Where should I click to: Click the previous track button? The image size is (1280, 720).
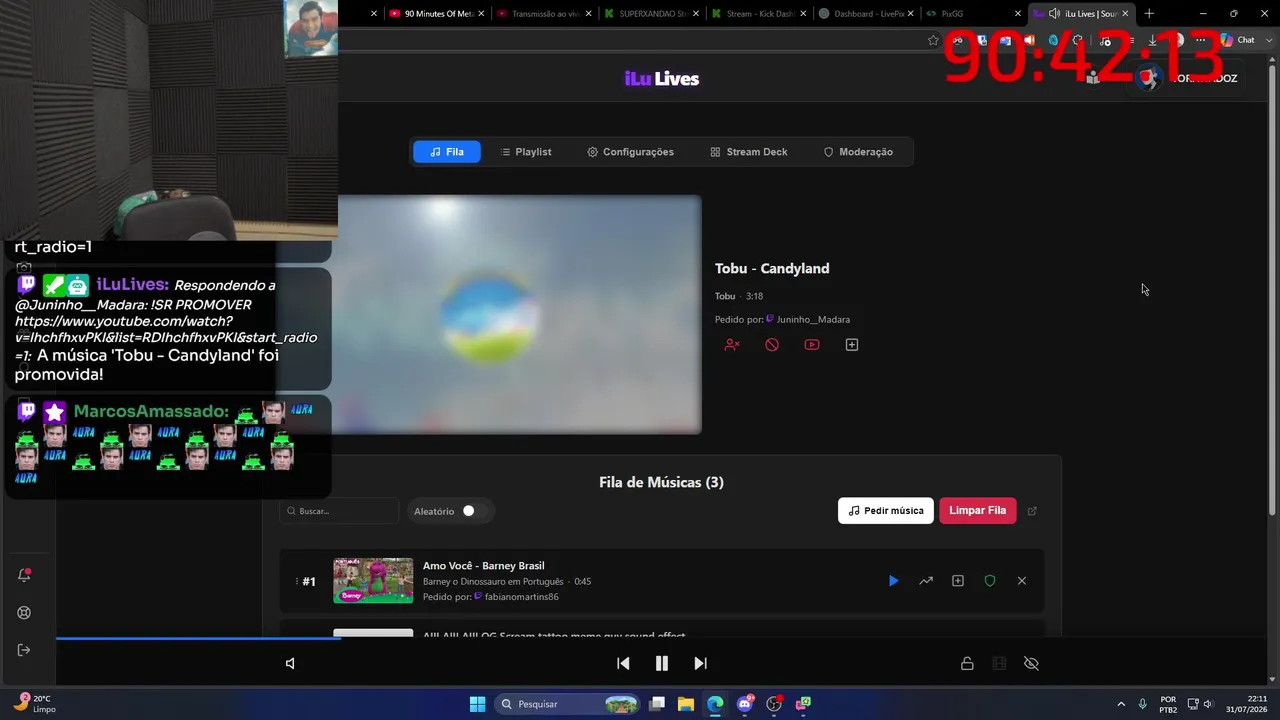pos(623,663)
